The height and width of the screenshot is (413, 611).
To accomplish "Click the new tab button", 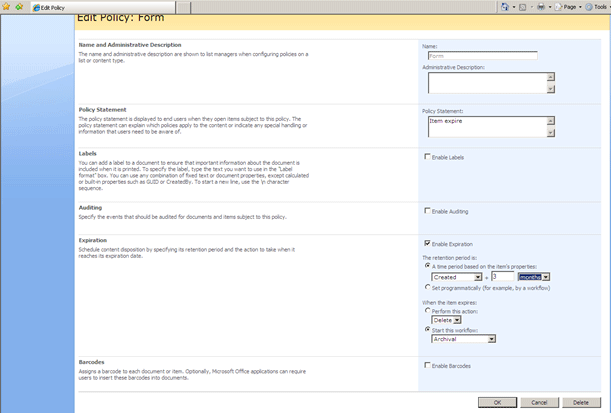I will 184,7.
